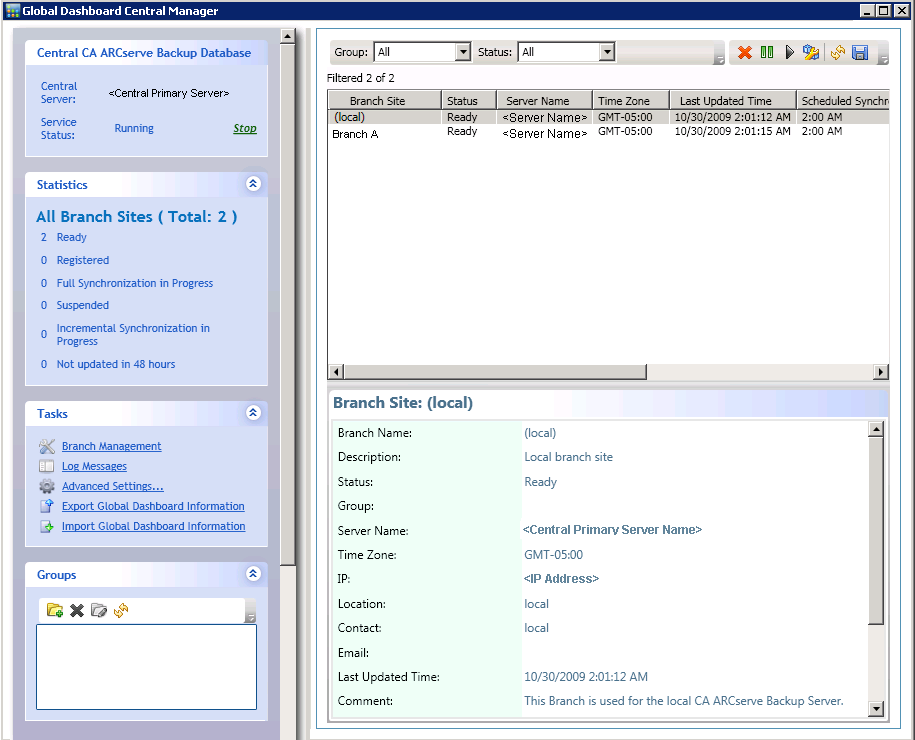Delete a group using the dark X icon
Screen dimensions: 915x740
tap(77, 610)
